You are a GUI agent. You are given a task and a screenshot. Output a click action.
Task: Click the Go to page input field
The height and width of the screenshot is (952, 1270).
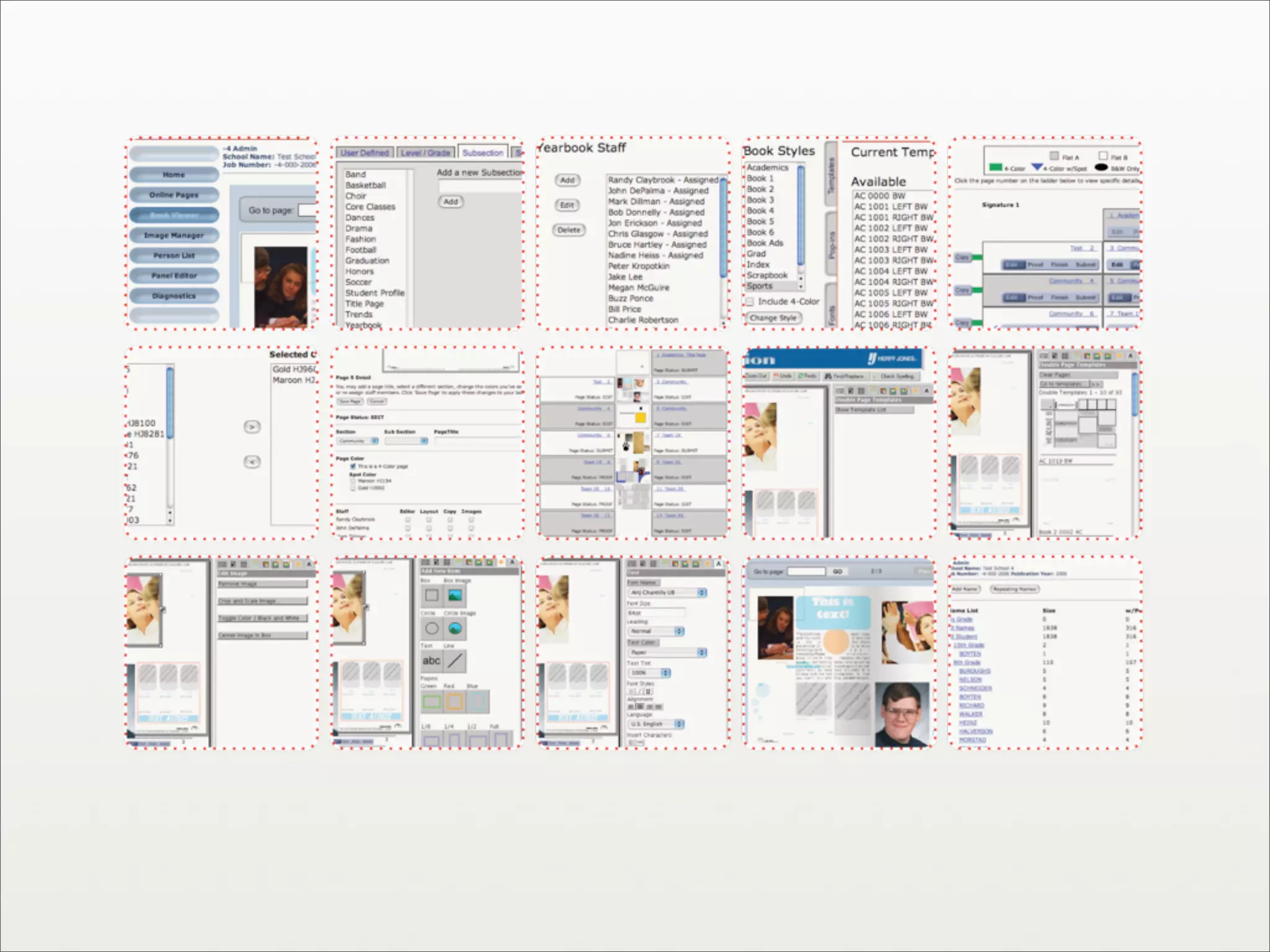pos(806,571)
